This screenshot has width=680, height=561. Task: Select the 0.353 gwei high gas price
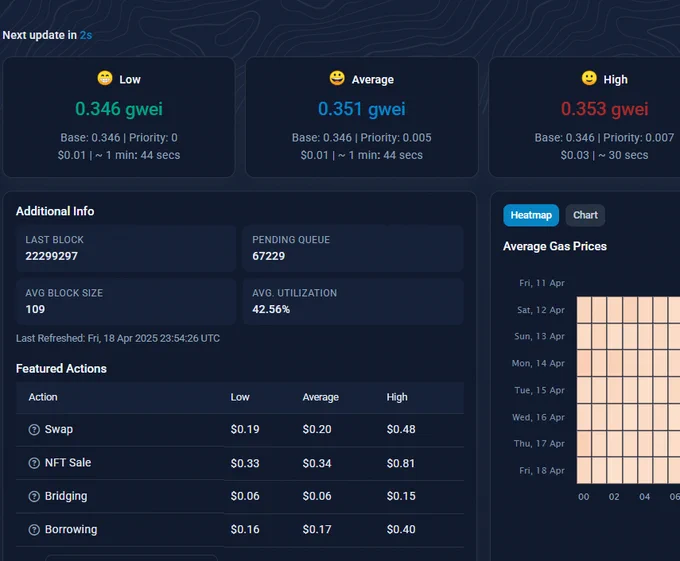[605, 109]
